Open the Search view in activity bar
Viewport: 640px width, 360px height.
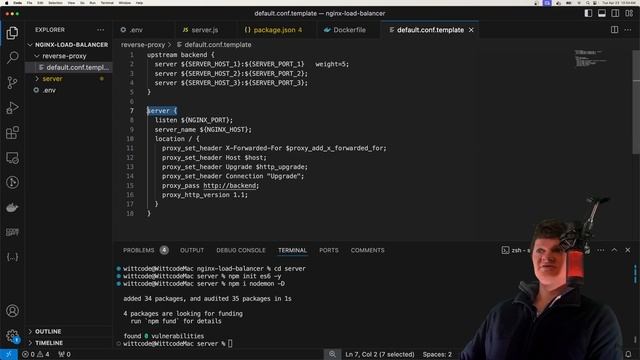pos(12,58)
